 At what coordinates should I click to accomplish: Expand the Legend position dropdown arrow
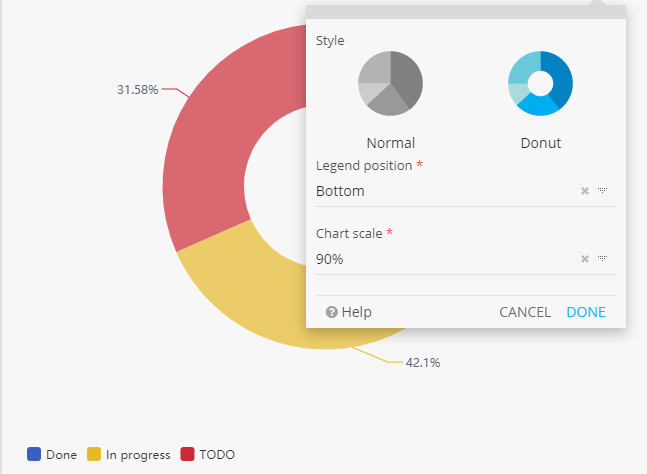tap(603, 191)
